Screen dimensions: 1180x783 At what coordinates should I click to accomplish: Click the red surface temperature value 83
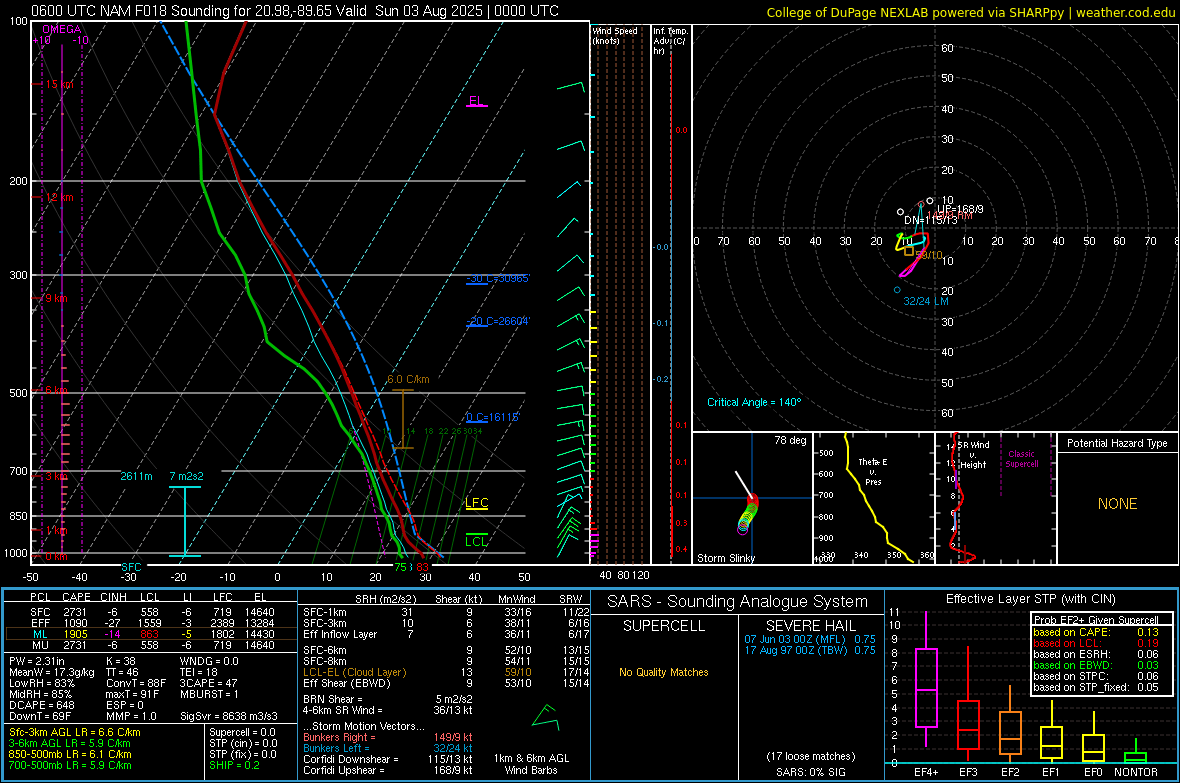pyautogui.click(x=422, y=567)
